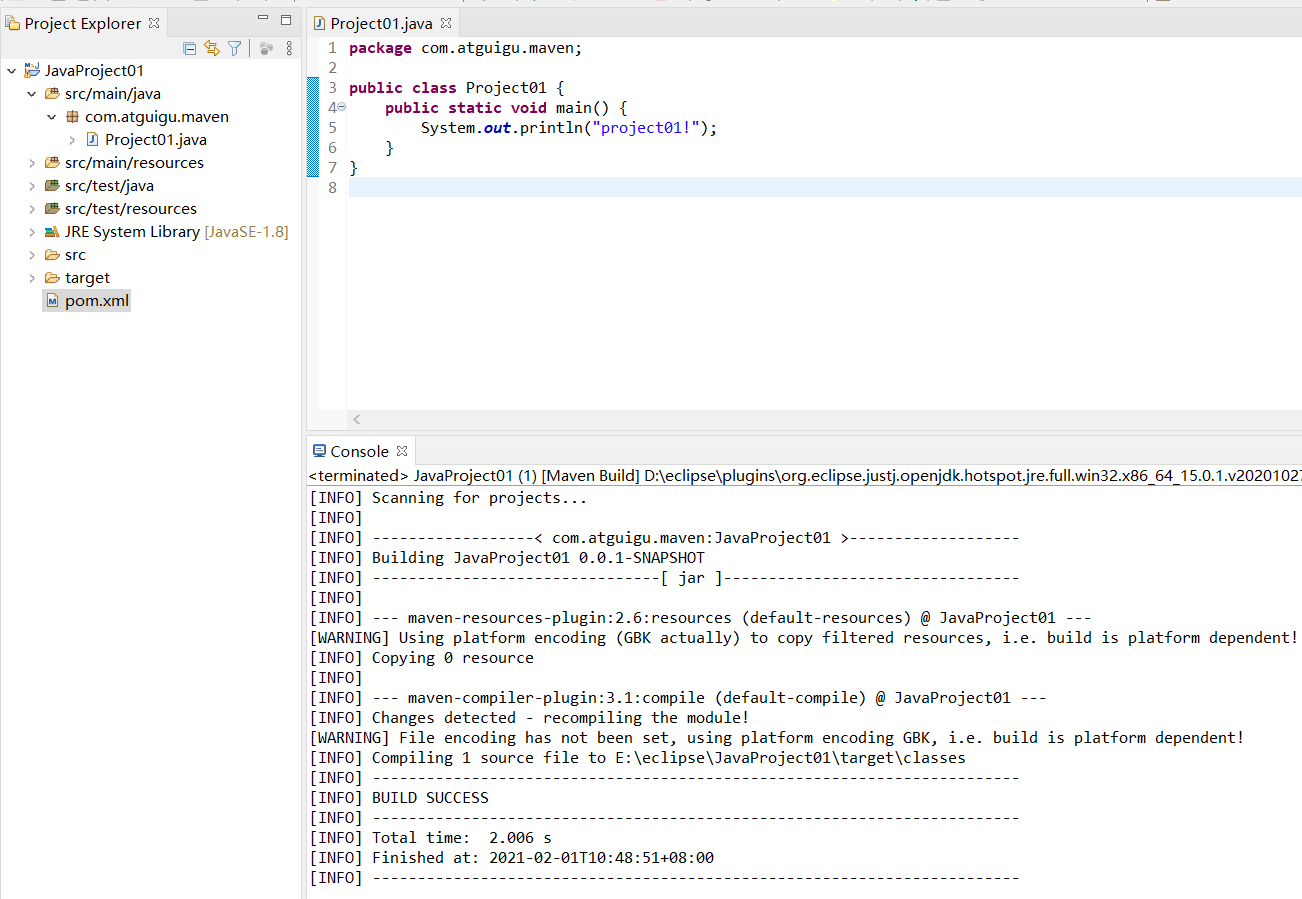The width and height of the screenshot is (1302, 899).
Task: Click the System.out.println statement
Action: (x=569, y=127)
